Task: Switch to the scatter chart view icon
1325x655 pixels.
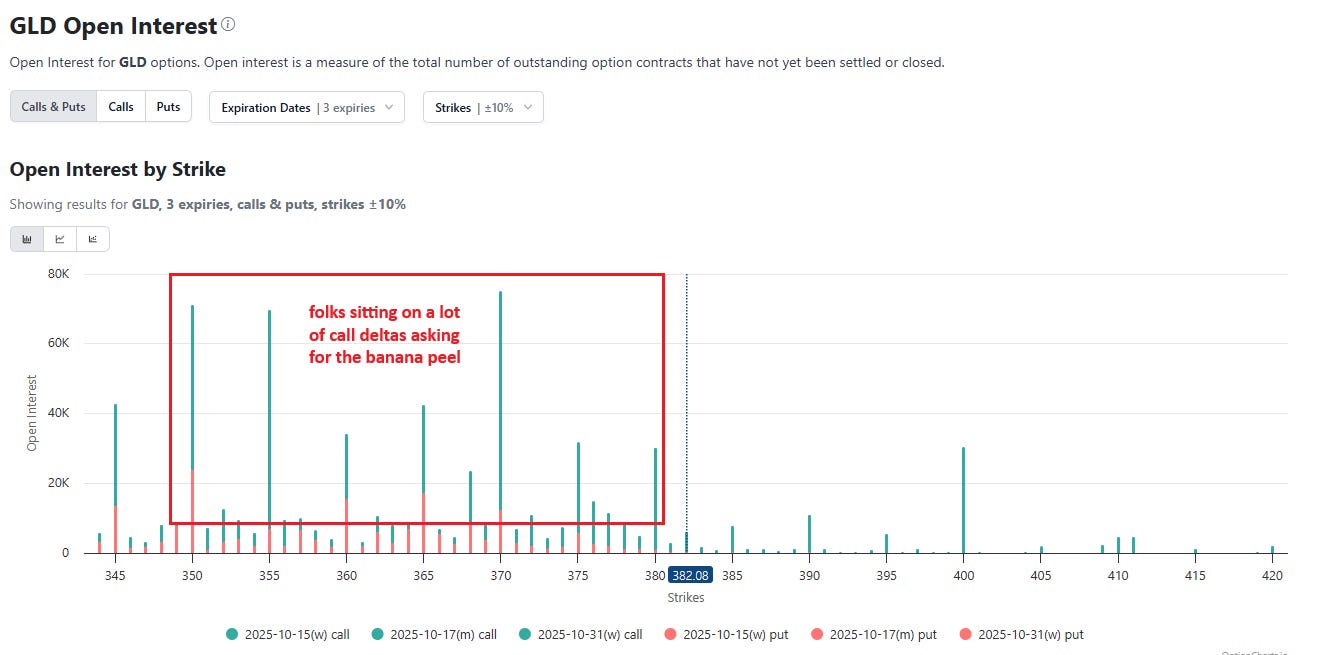Action: (93, 239)
